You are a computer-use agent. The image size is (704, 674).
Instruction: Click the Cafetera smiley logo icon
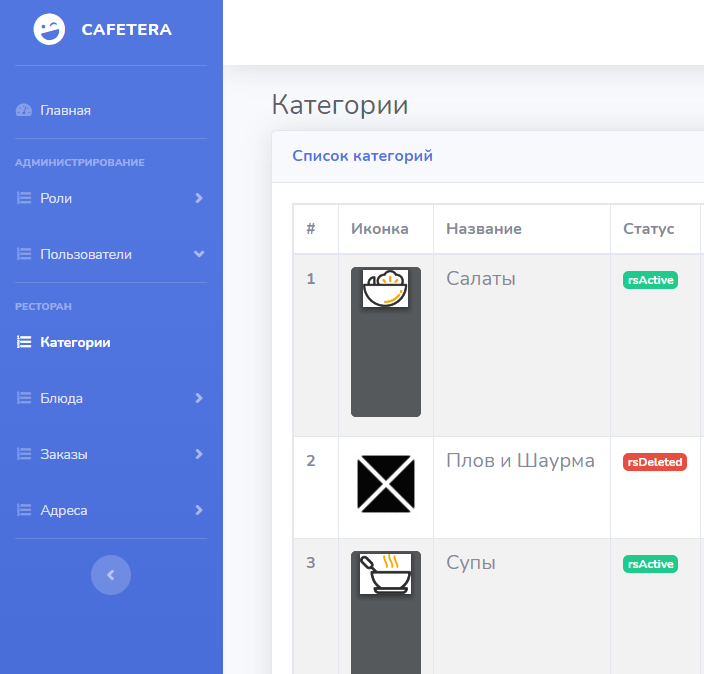point(49,30)
